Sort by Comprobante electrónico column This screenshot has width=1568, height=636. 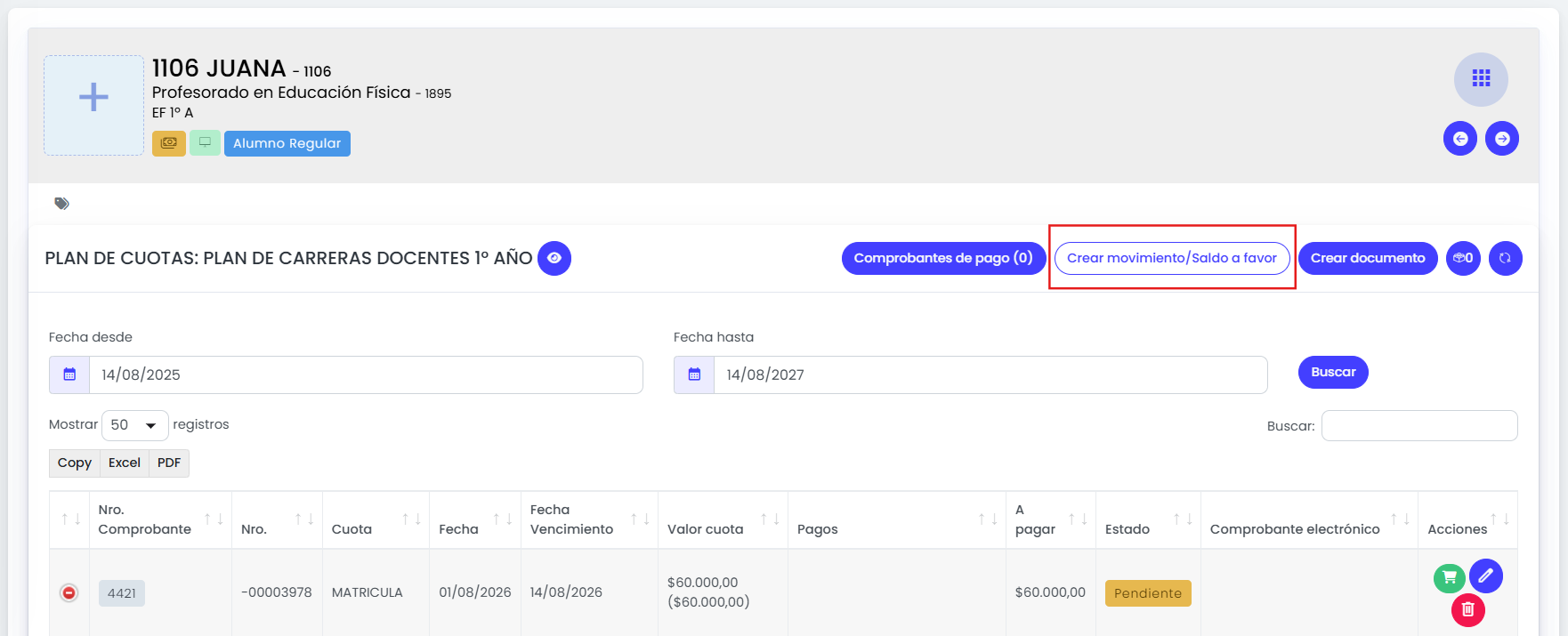tap(1309, 519)
